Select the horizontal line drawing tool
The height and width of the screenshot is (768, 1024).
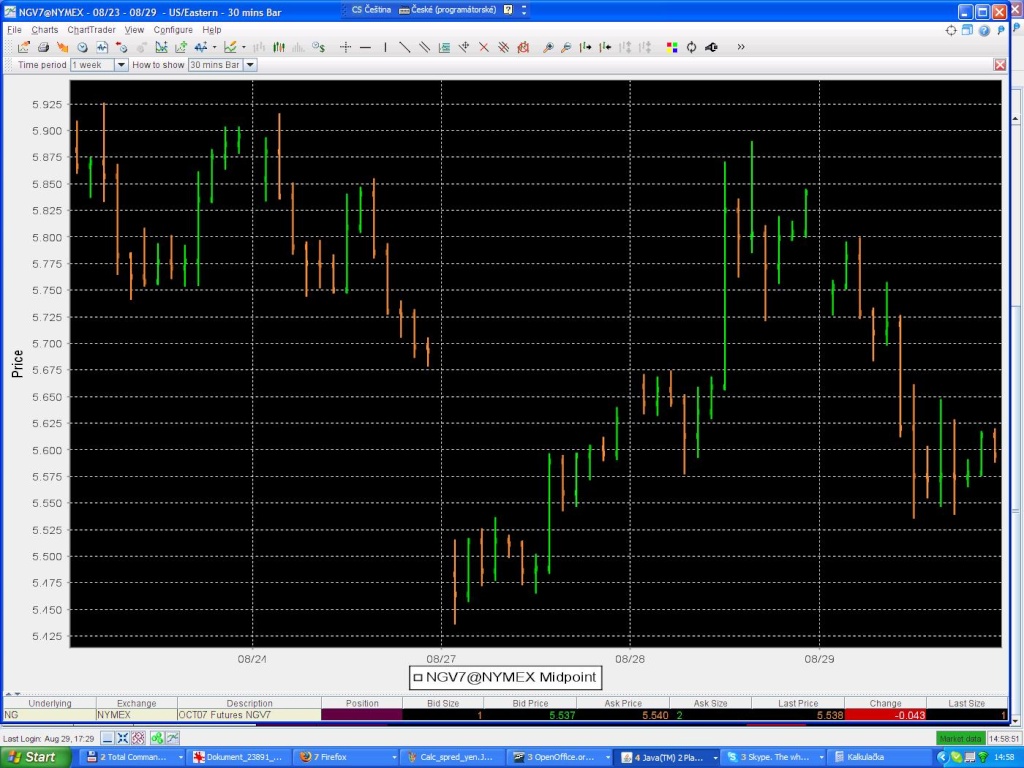[365, 47]
